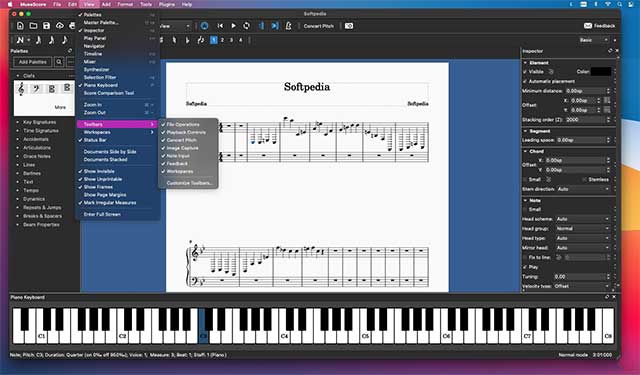Toggle MIDI input toolbar icon
640x375 pixels.
click(x=204, y=26)
